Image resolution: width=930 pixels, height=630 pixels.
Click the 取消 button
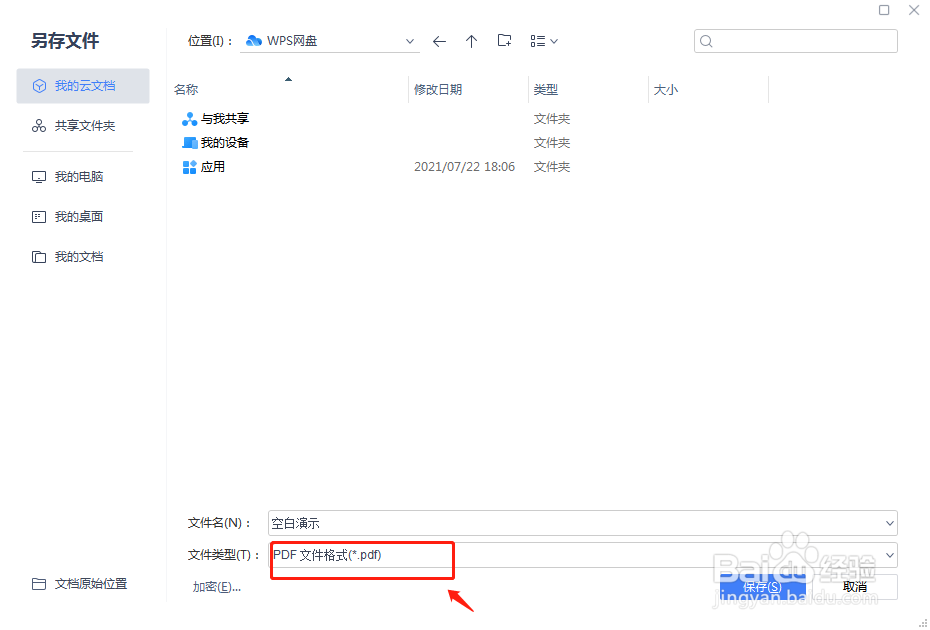point(855,587)
